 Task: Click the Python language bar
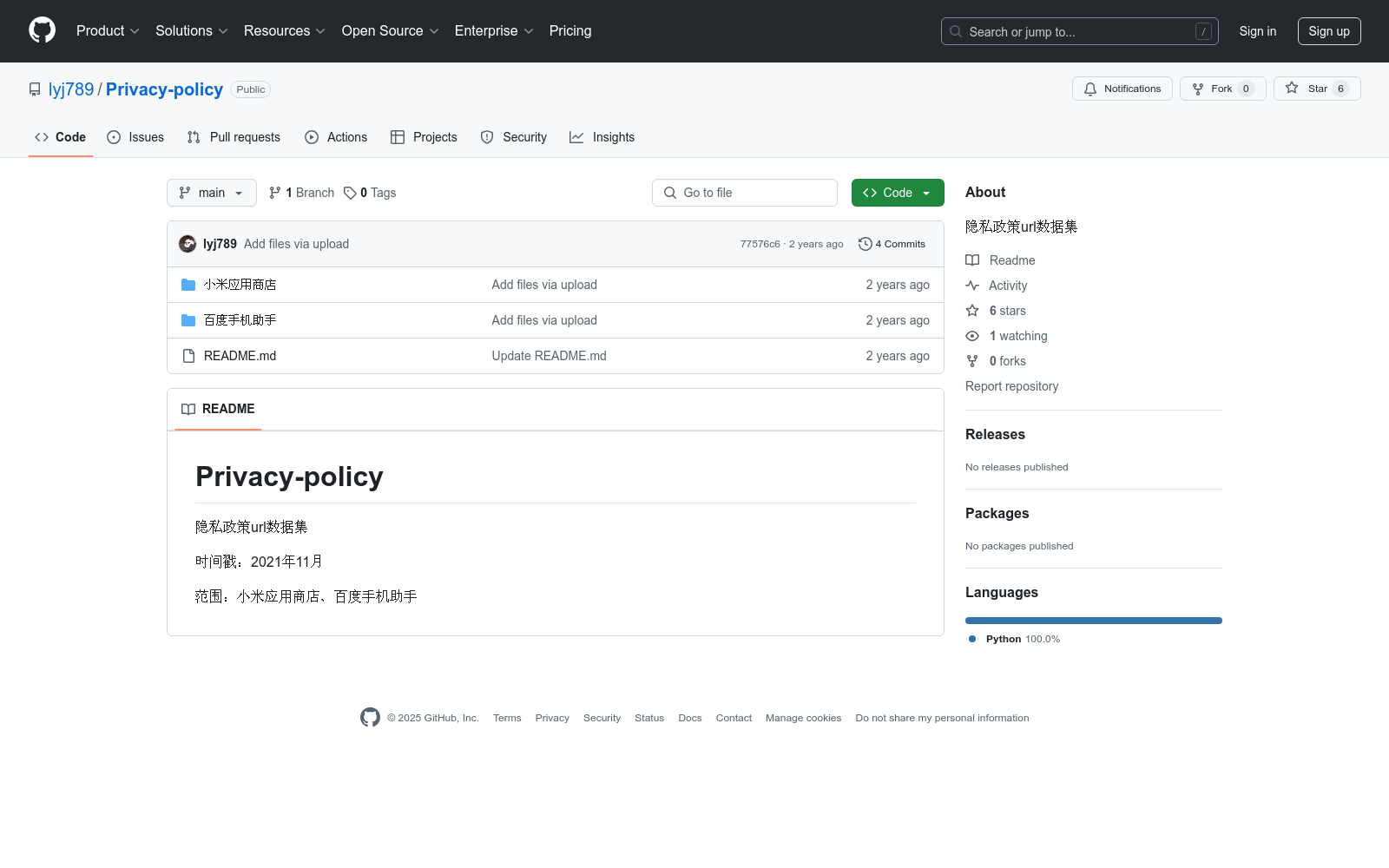[1094, 621]
